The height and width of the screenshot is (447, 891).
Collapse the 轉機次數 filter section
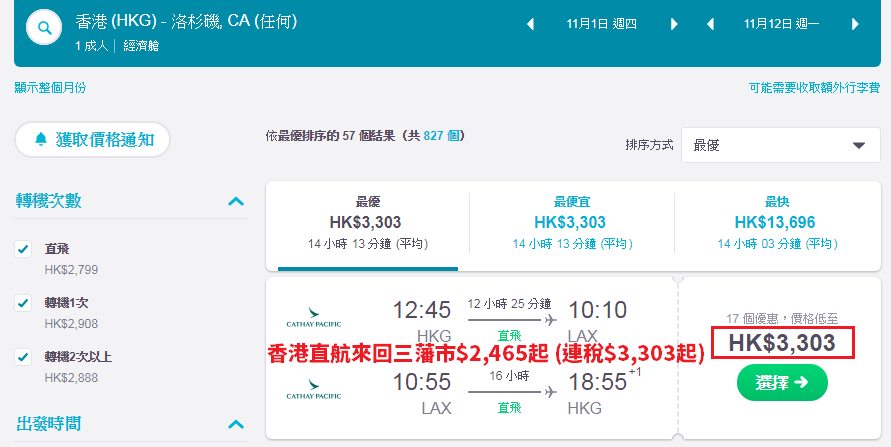point(236,201)
